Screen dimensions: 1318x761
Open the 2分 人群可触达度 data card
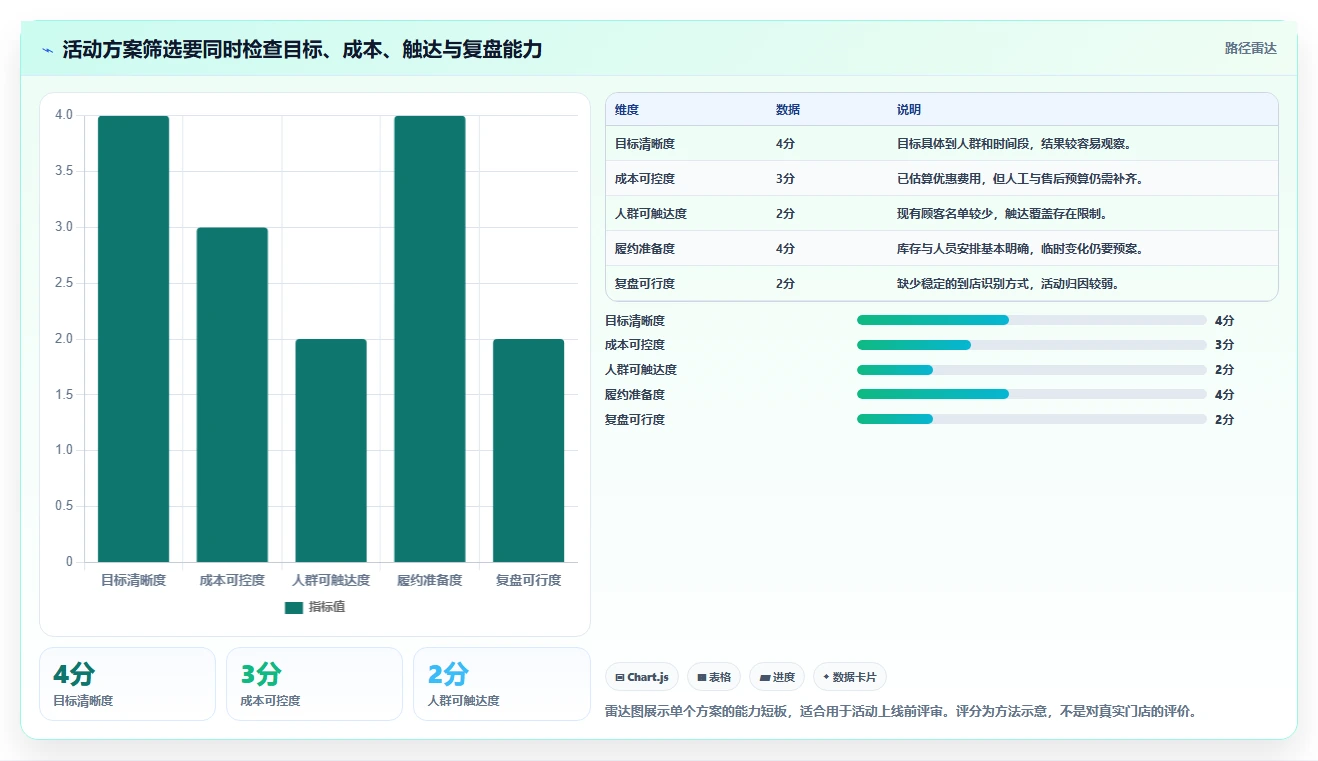point(501,684)
